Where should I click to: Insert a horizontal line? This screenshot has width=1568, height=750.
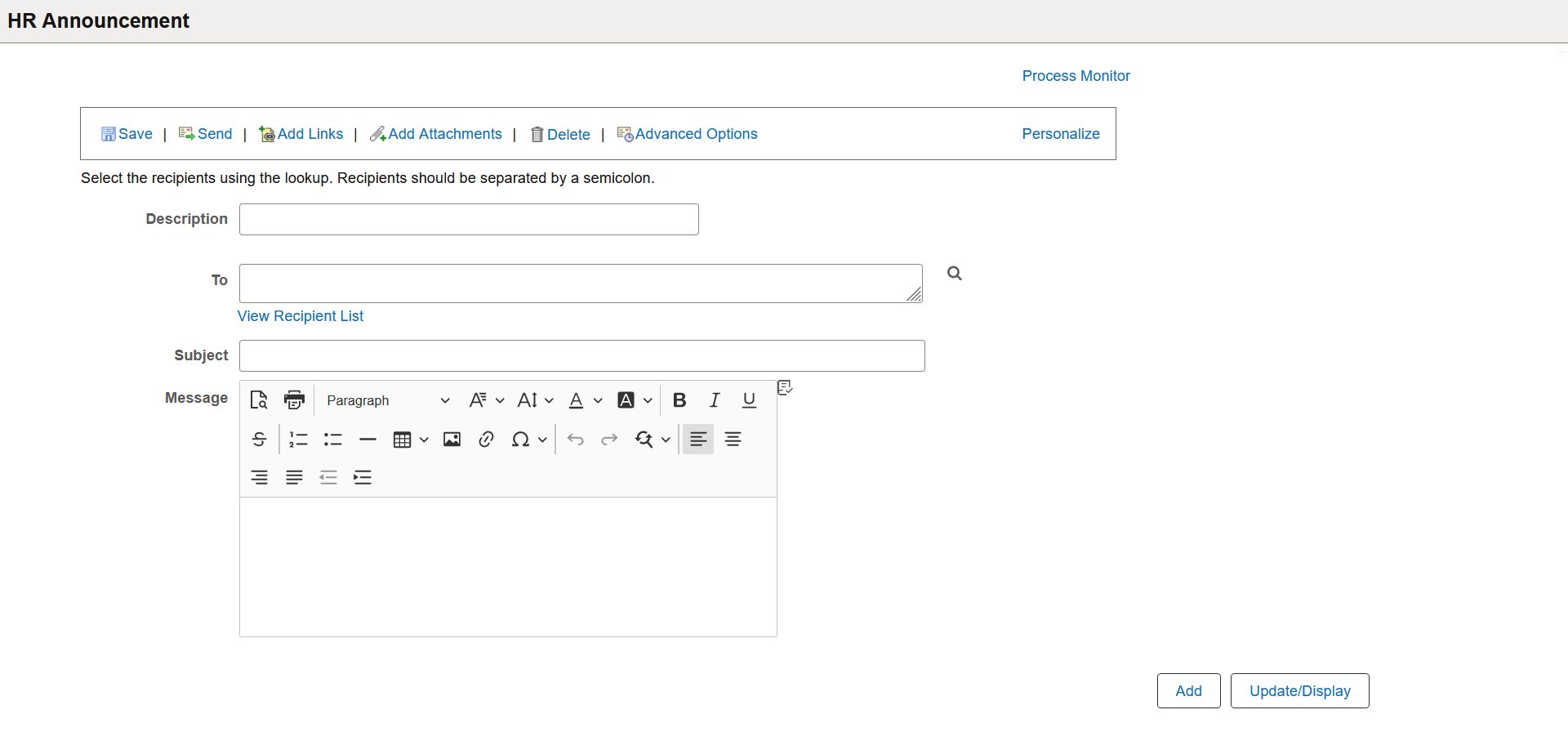(367, 440)
